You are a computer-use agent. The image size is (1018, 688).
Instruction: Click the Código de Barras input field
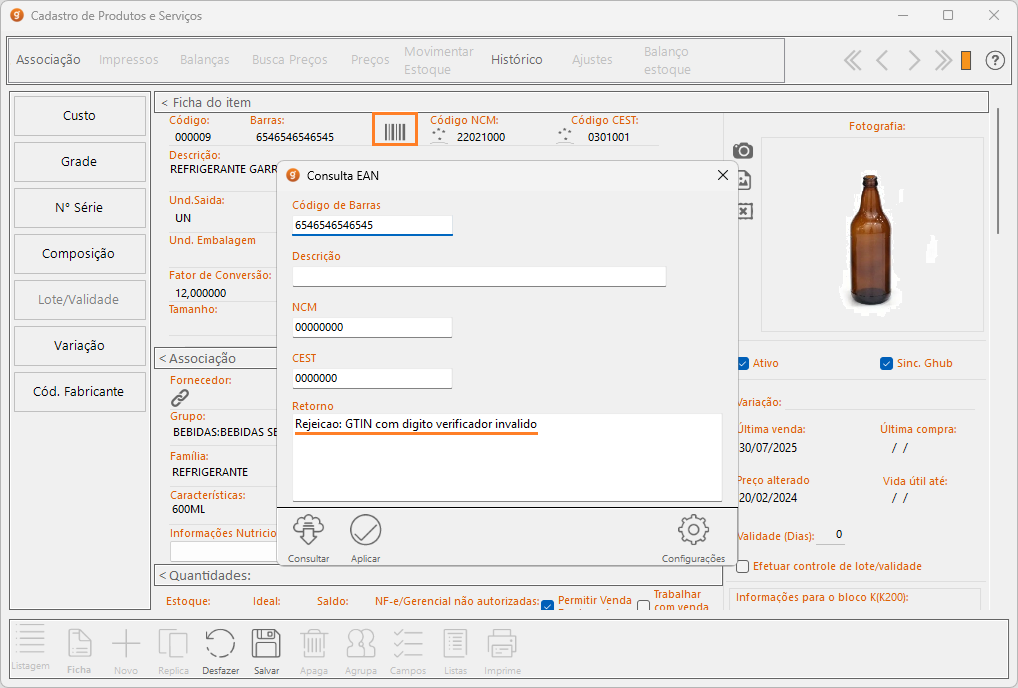(x=372, y=226)
